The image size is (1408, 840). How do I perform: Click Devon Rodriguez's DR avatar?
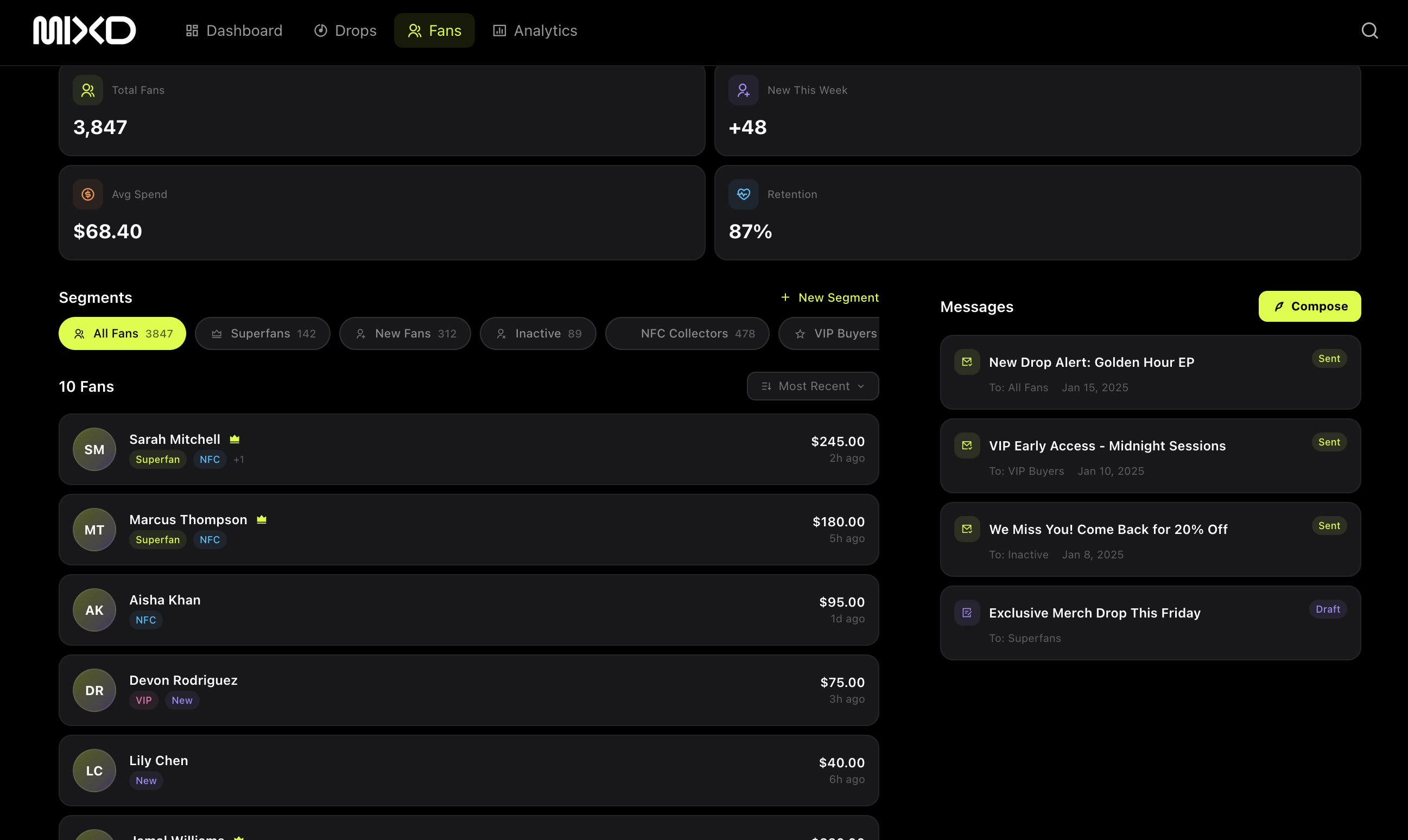(94, 691)
